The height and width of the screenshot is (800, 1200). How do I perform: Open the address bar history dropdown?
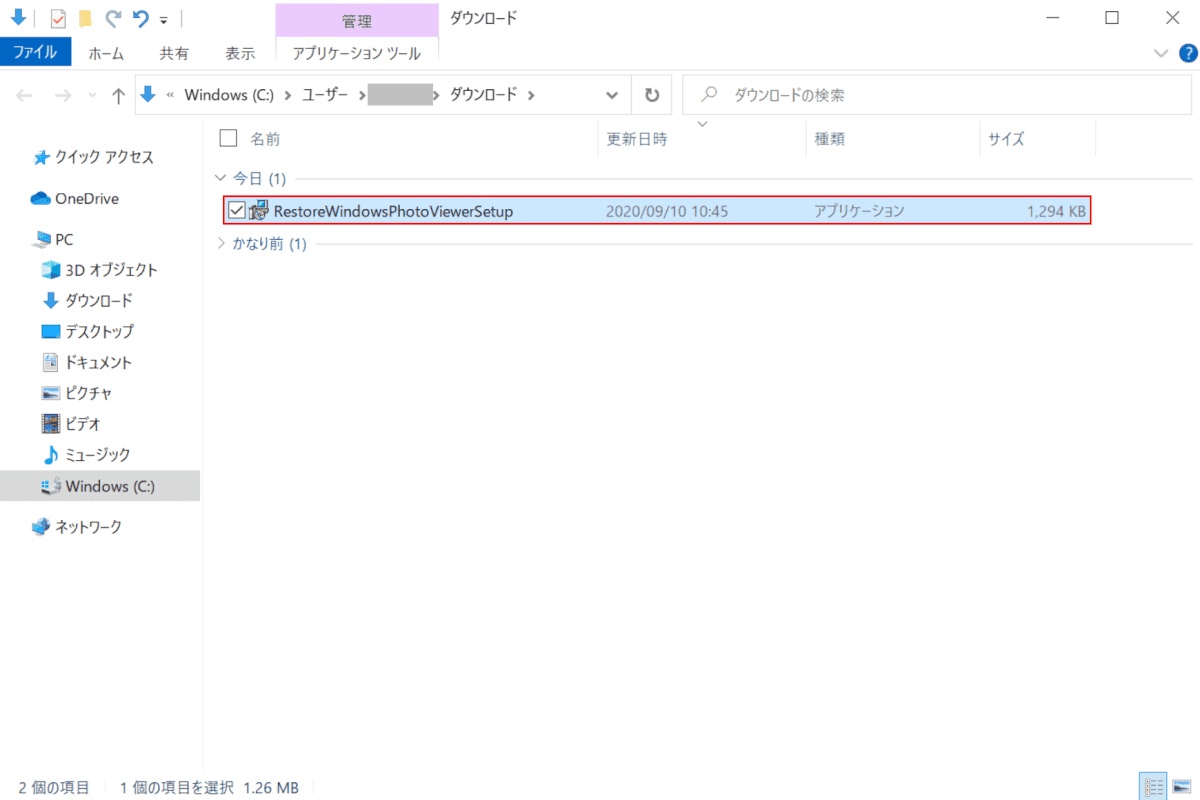(612, 95)
